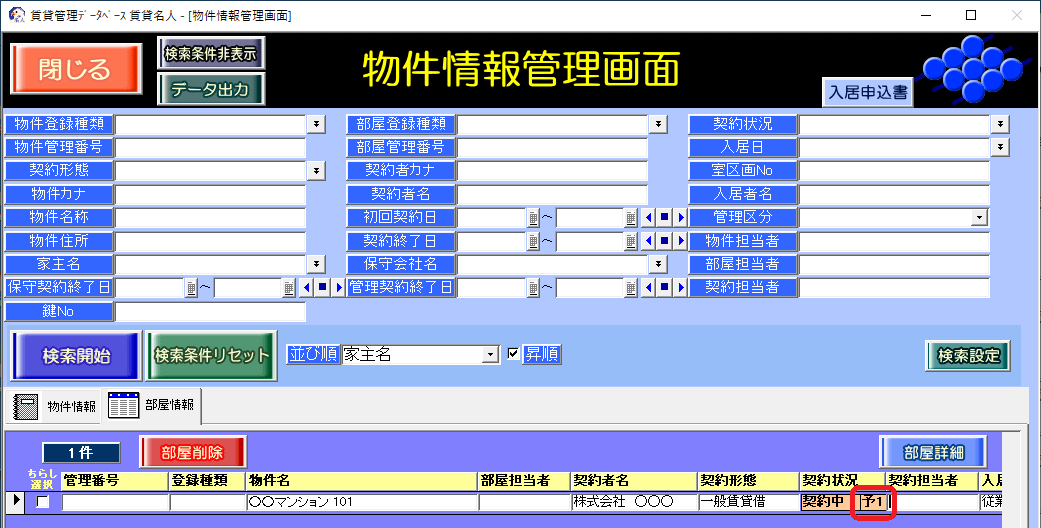Screen dimensions: 1041x528
Task: Select row marker for 〇〇マンション 101
Action: [x=16, y=501]
